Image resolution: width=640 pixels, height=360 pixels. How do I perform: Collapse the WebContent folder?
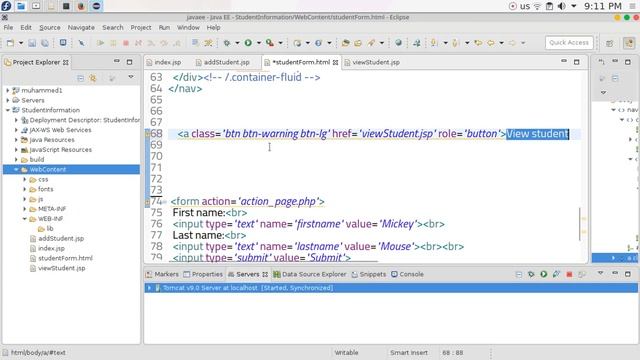coord(16,169)
